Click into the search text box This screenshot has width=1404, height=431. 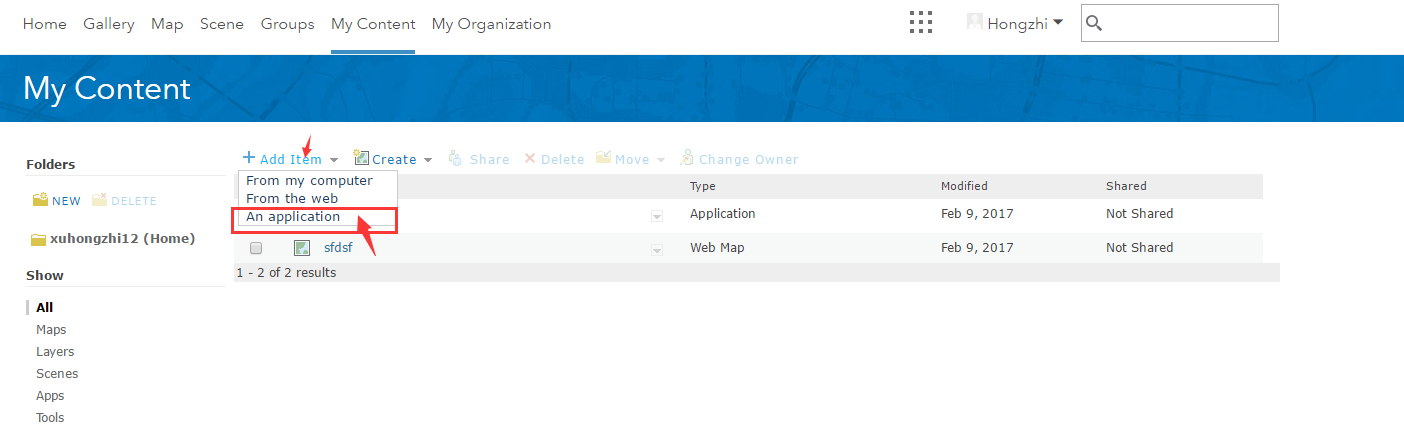pyautogui.click(x=1190, y=23)
